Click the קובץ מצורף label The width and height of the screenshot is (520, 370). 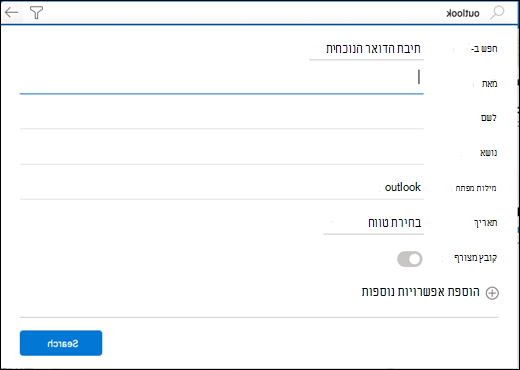(x=476, y=258)
